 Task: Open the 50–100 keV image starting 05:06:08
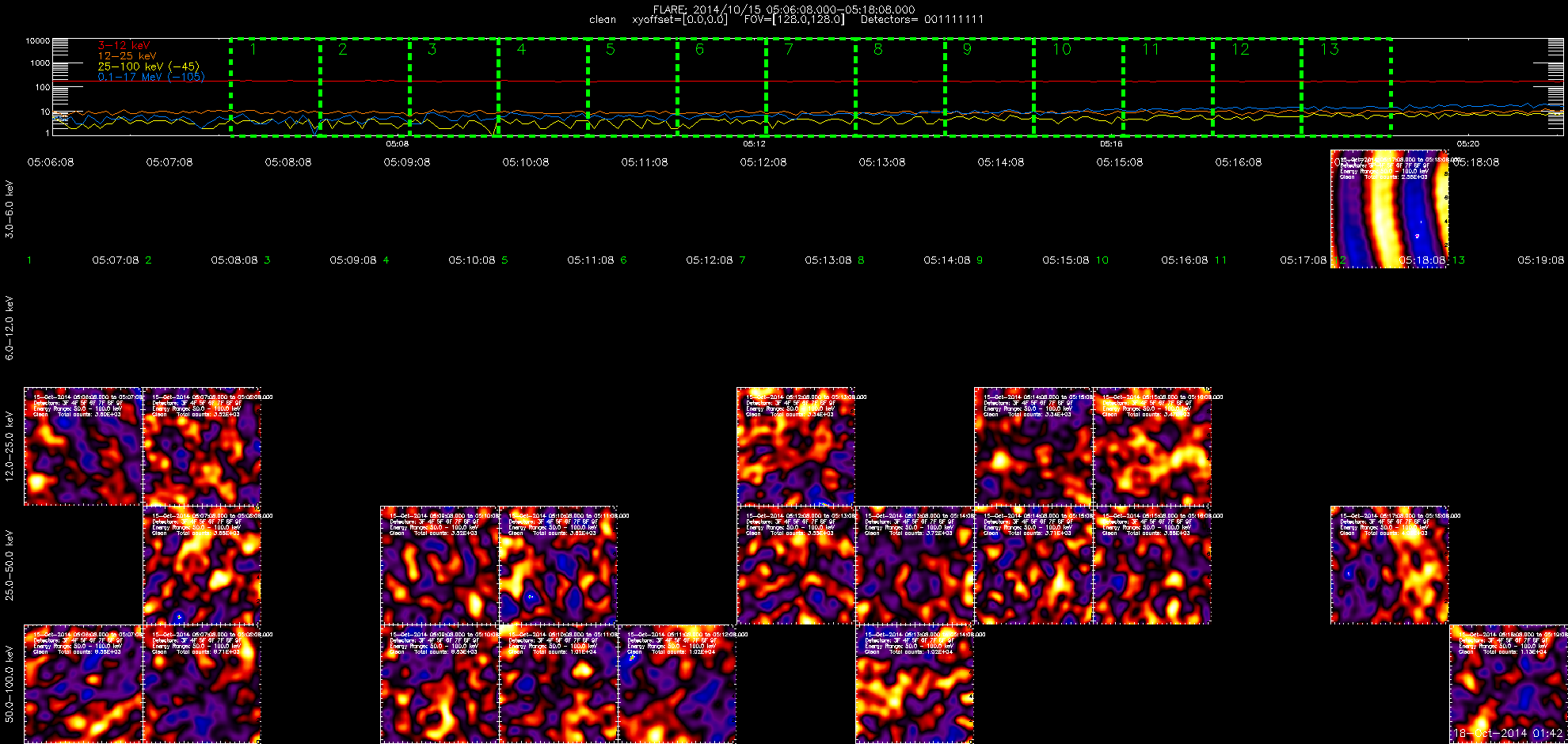83,684
